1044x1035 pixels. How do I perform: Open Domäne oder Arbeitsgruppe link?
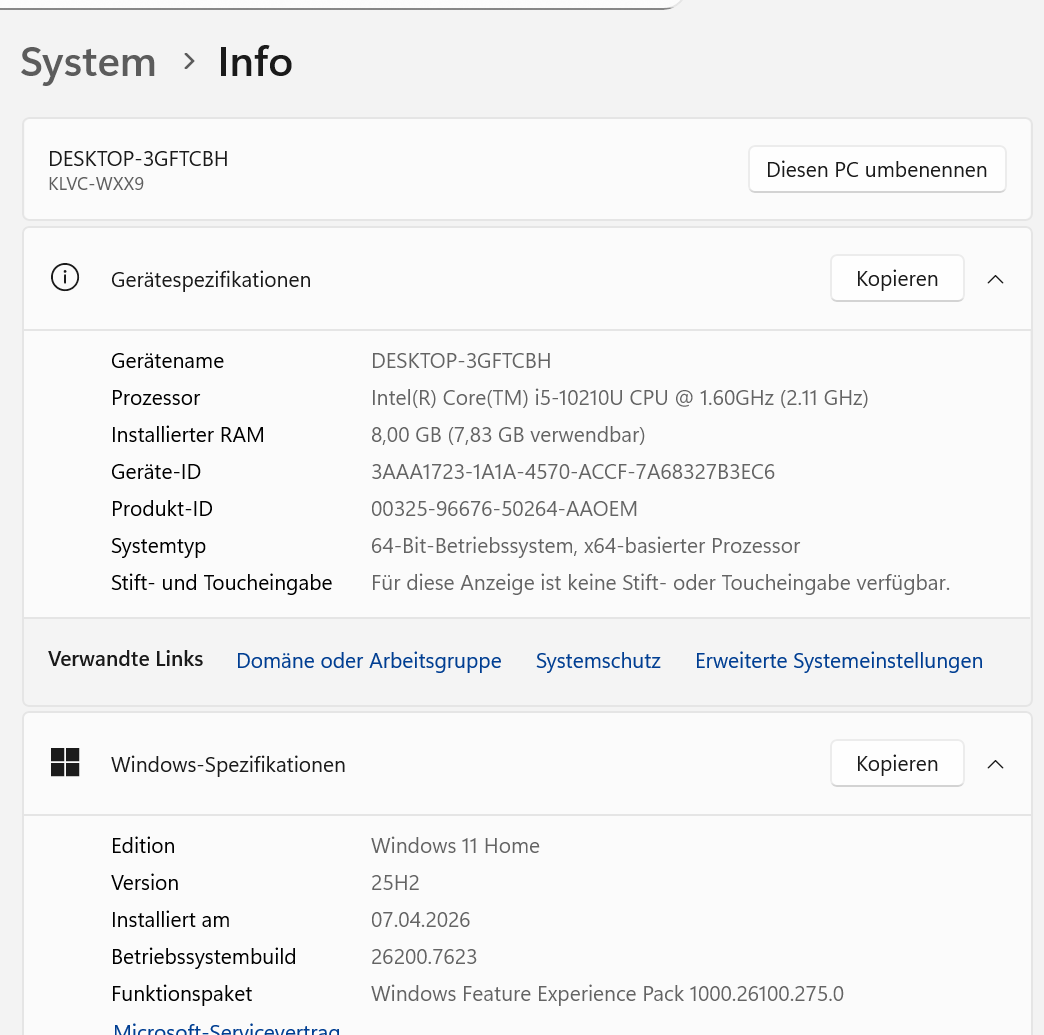[369, 661]
